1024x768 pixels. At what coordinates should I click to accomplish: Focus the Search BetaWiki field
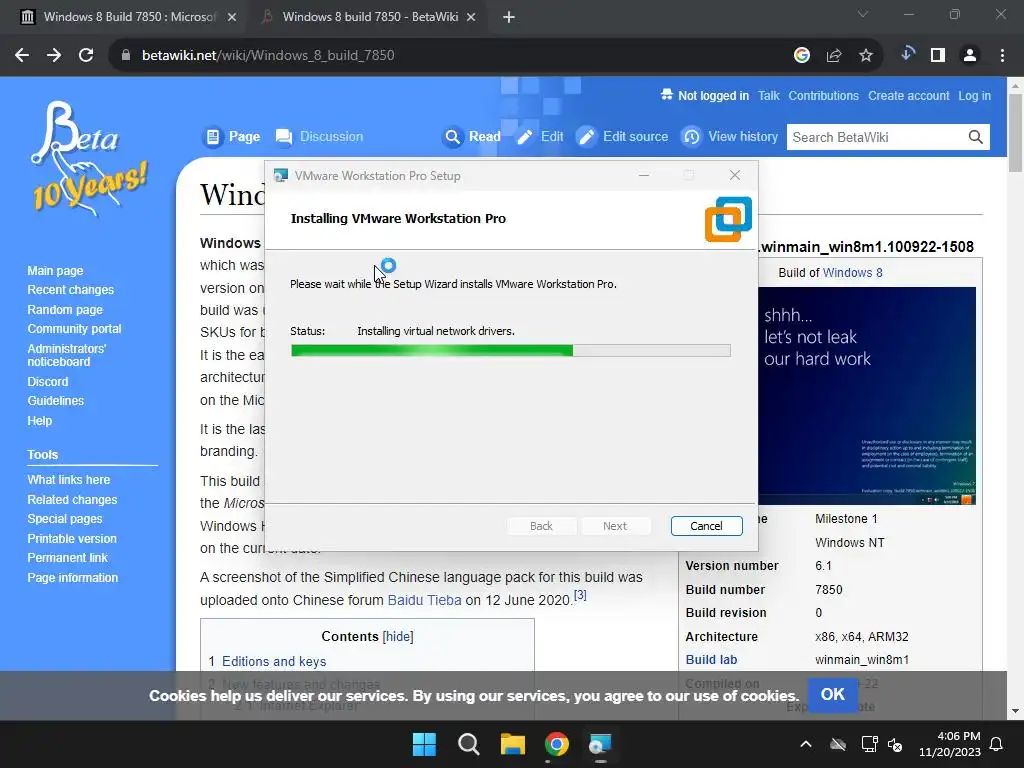(875, 137)
